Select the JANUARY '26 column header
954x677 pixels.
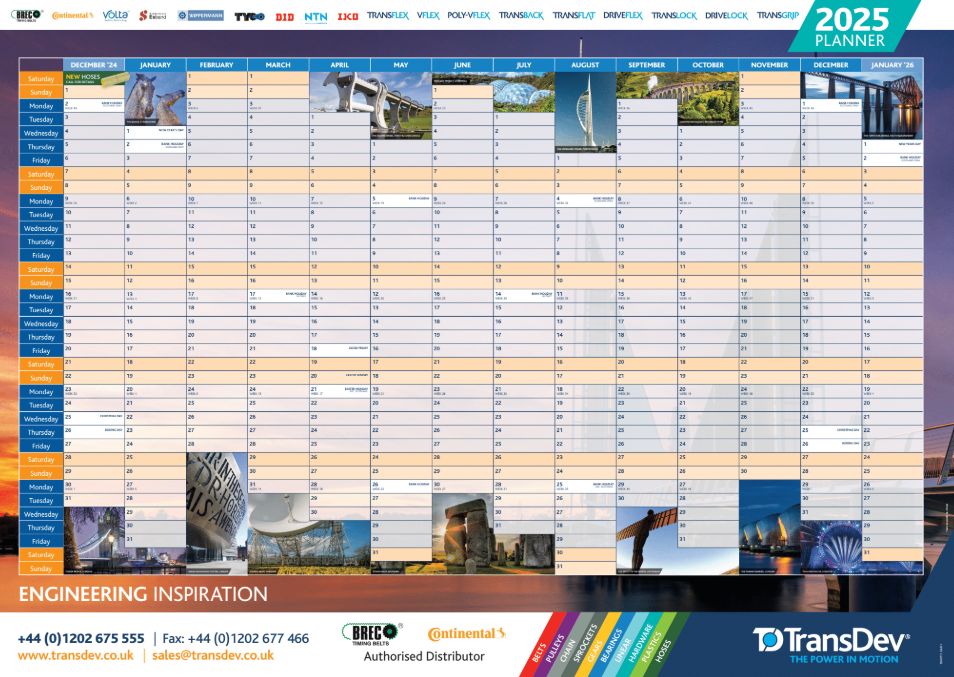[893, 64]
